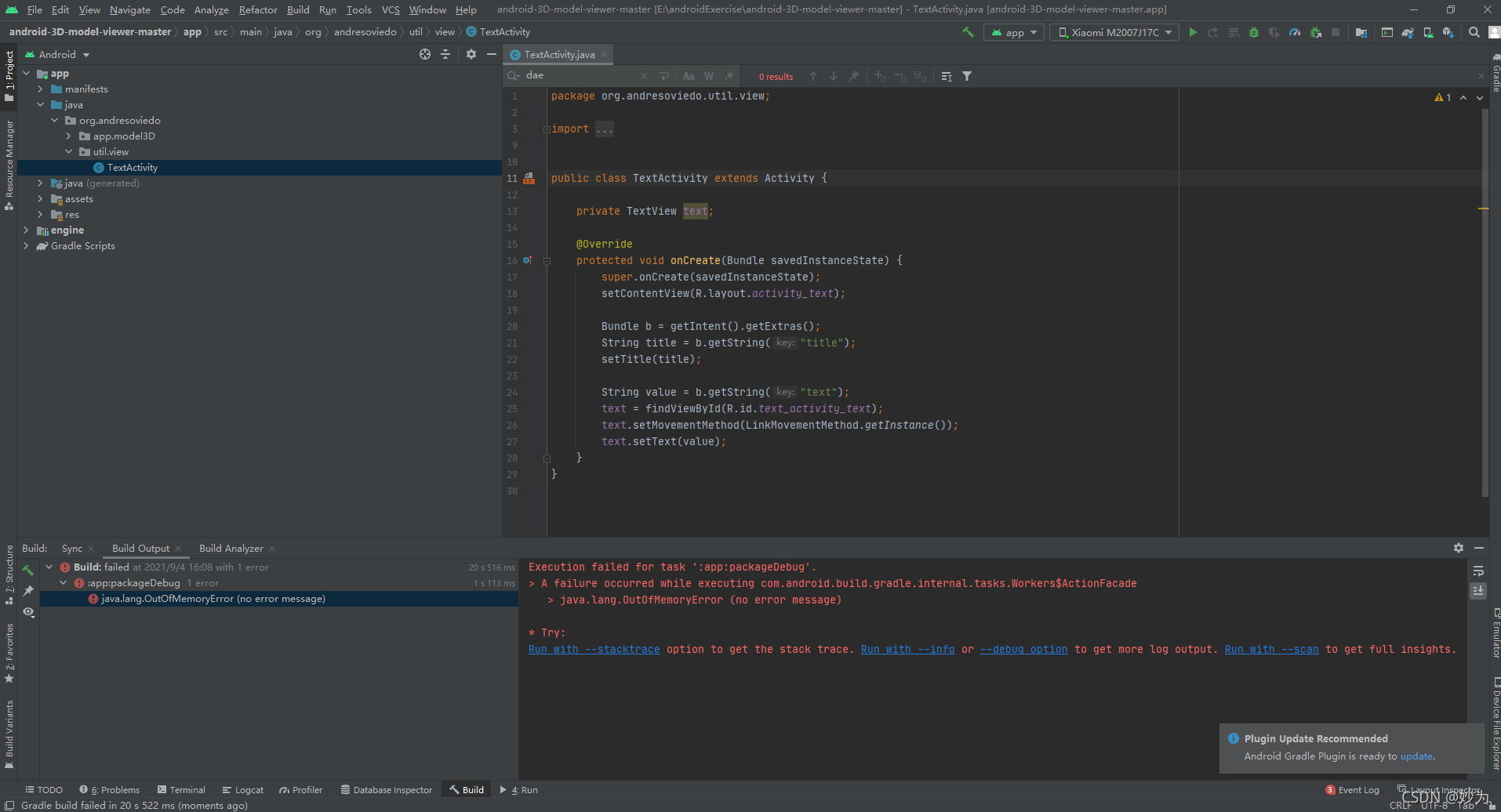Open the Refactor menu
This screenshot has height=812, width=1501.
[x=258, y=9]
